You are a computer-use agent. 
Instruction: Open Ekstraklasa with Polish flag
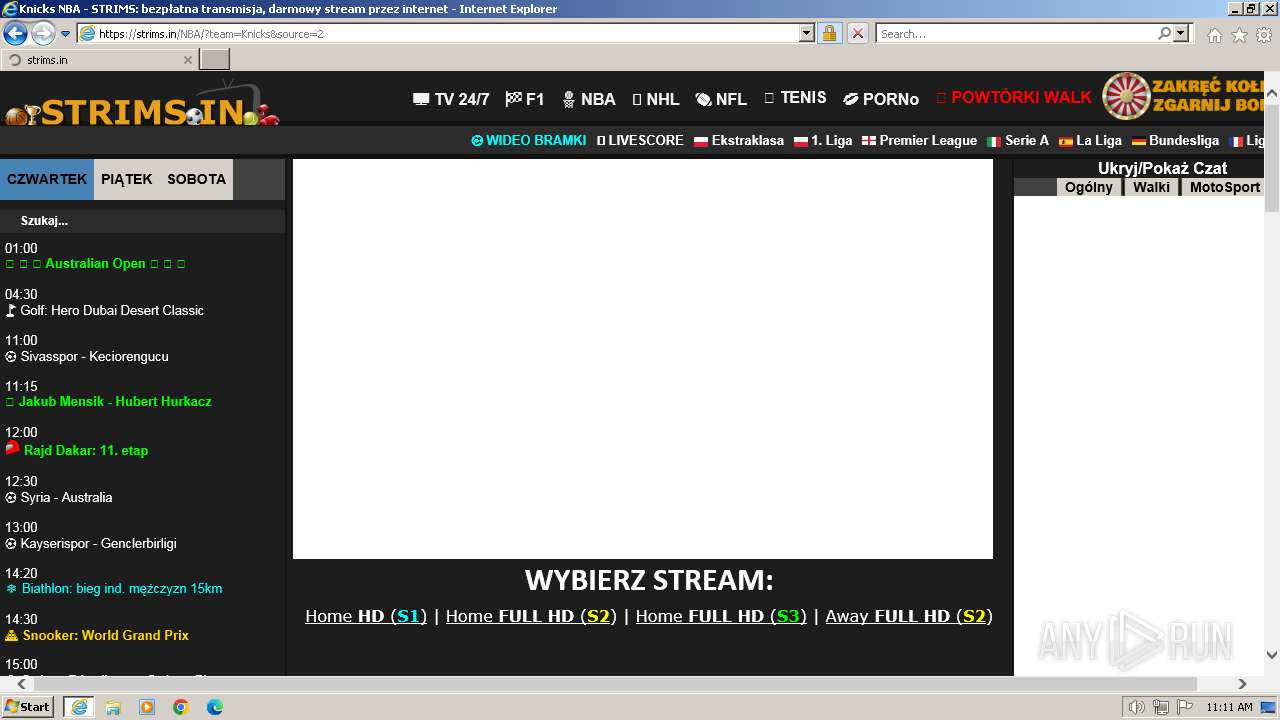click(739, 141)
